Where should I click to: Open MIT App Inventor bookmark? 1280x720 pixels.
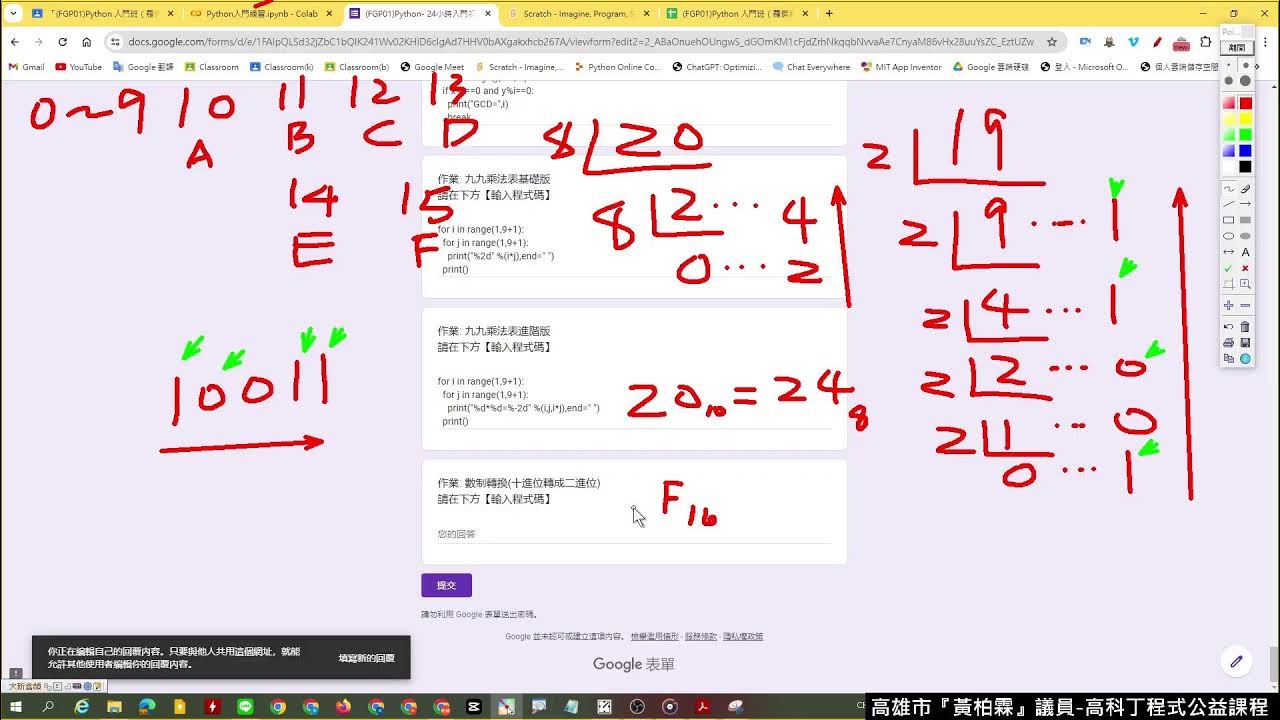click(x=901, y=67)
